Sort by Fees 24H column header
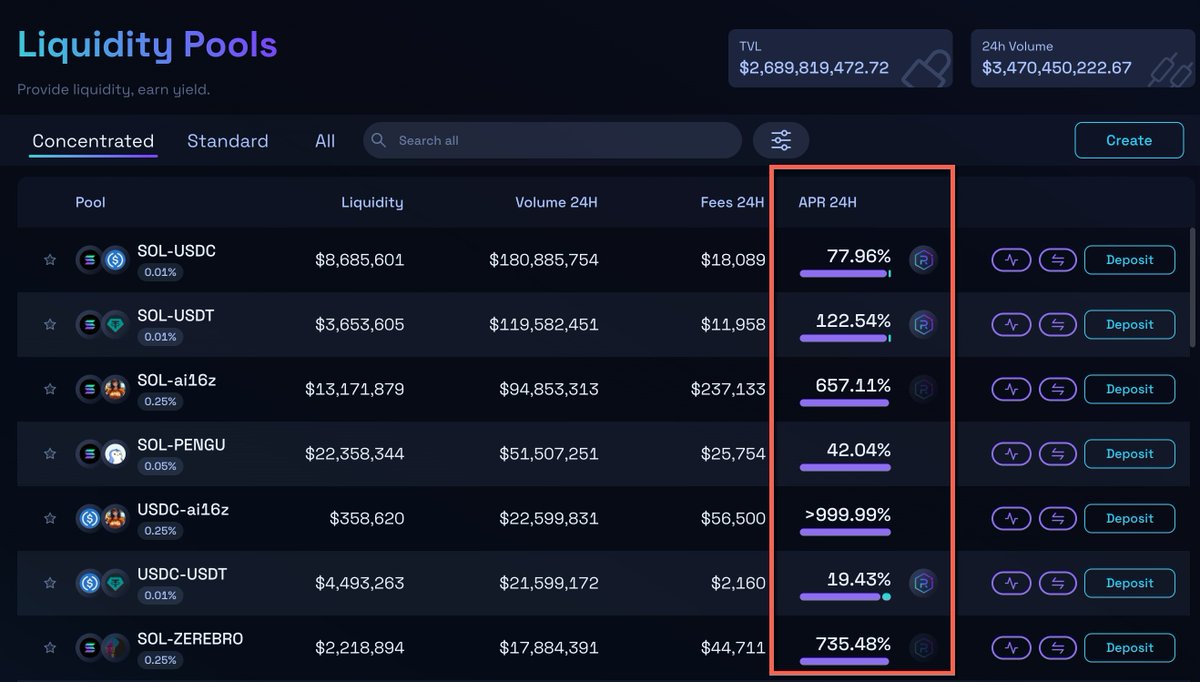The image size is (1200, 682). (732, 202)
